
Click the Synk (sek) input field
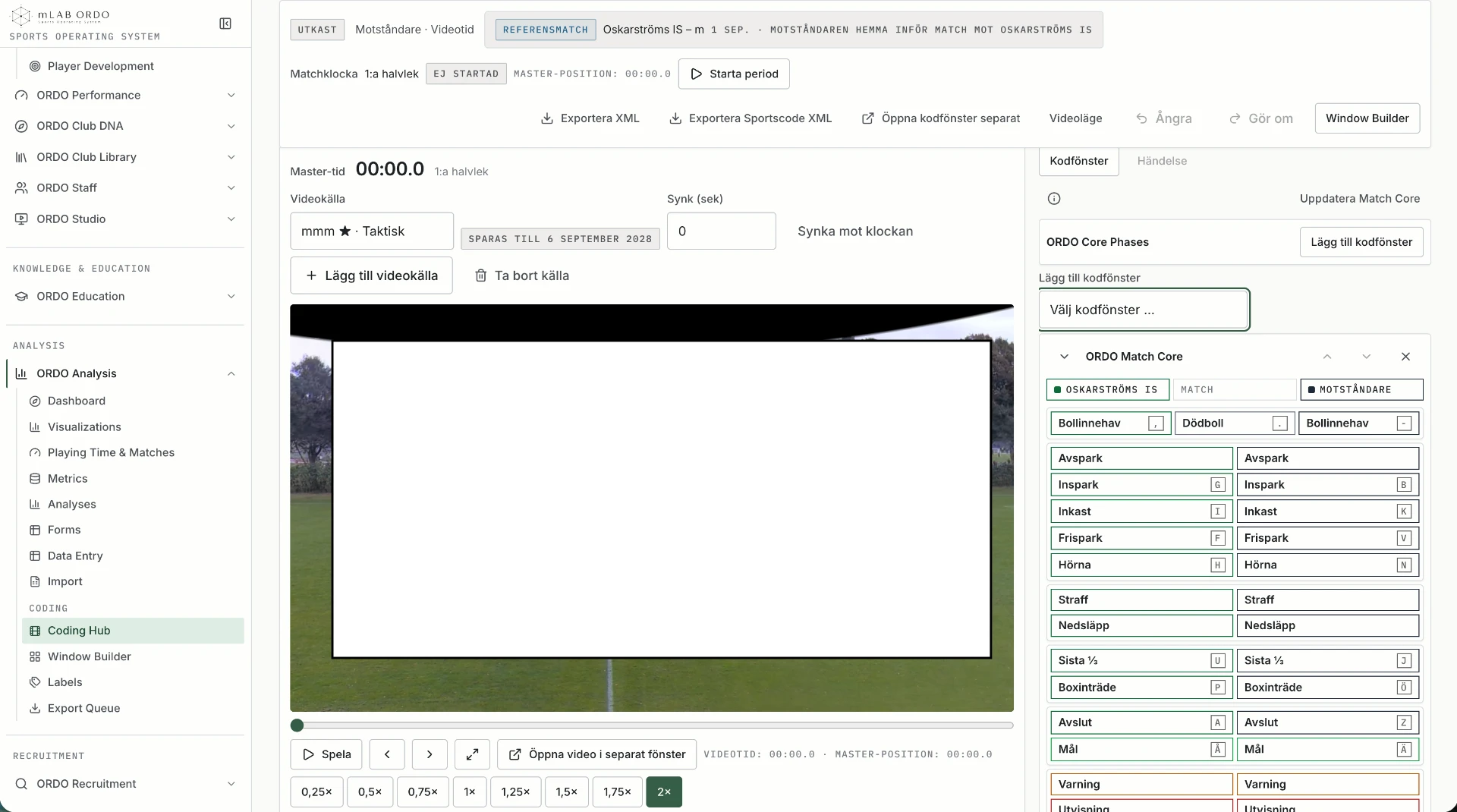(721, 231)
